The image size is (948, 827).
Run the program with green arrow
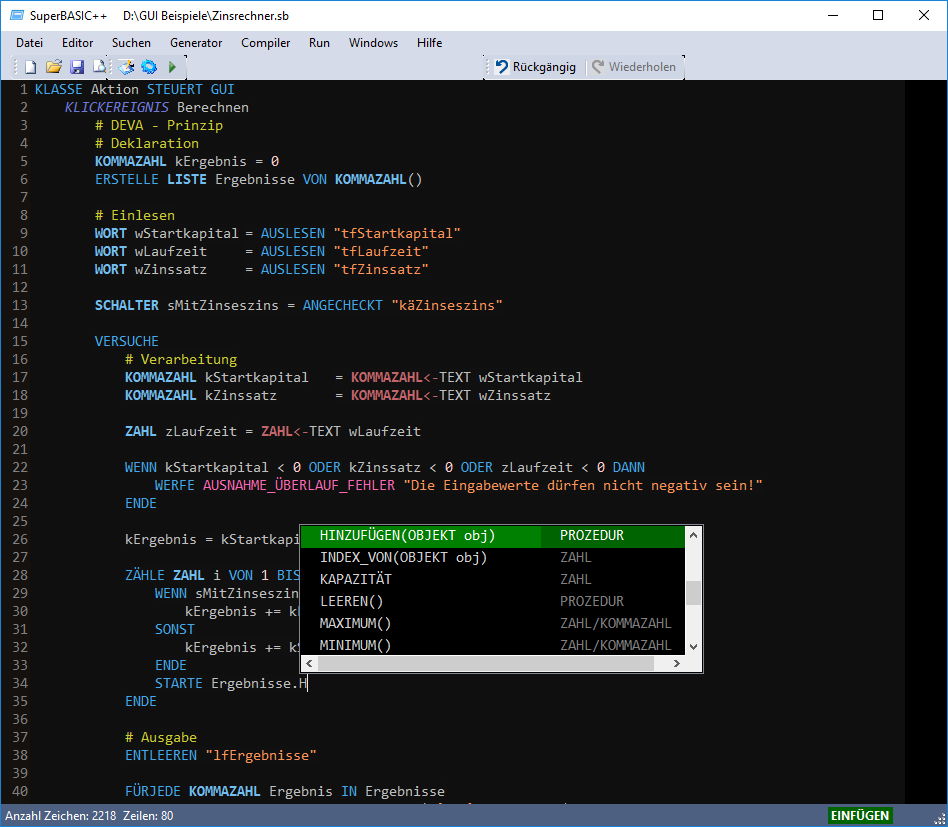pyautogui.click(x=171, y=66)
